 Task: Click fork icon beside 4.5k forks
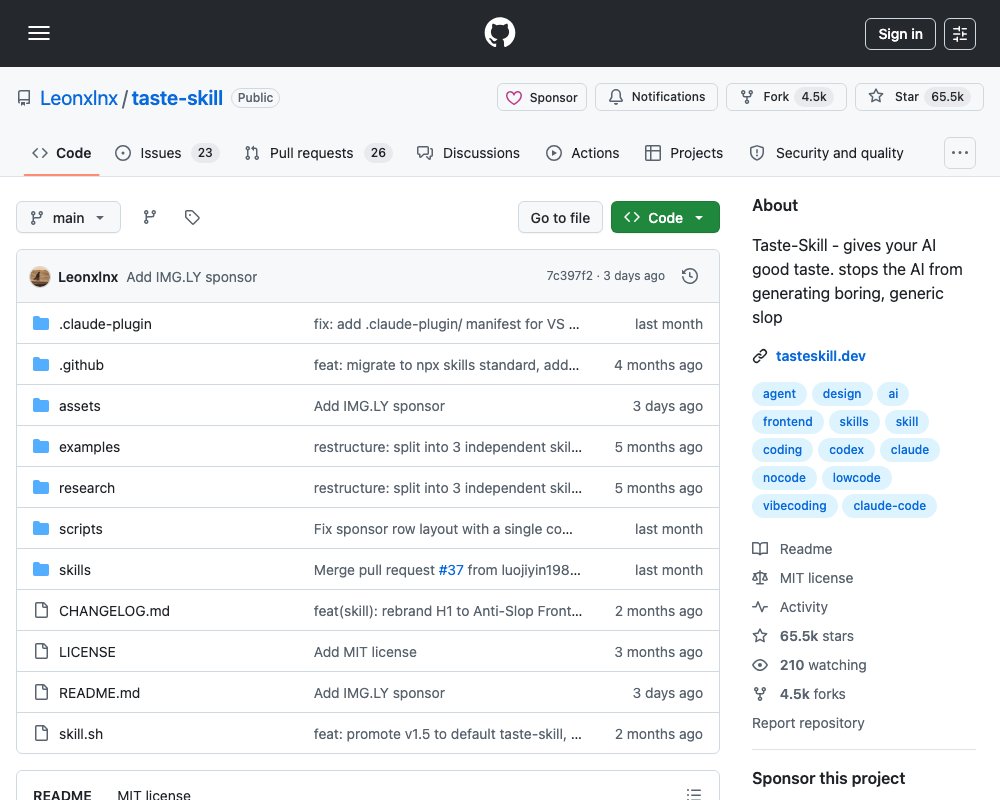pyautogui.click(x=760, y=694)
